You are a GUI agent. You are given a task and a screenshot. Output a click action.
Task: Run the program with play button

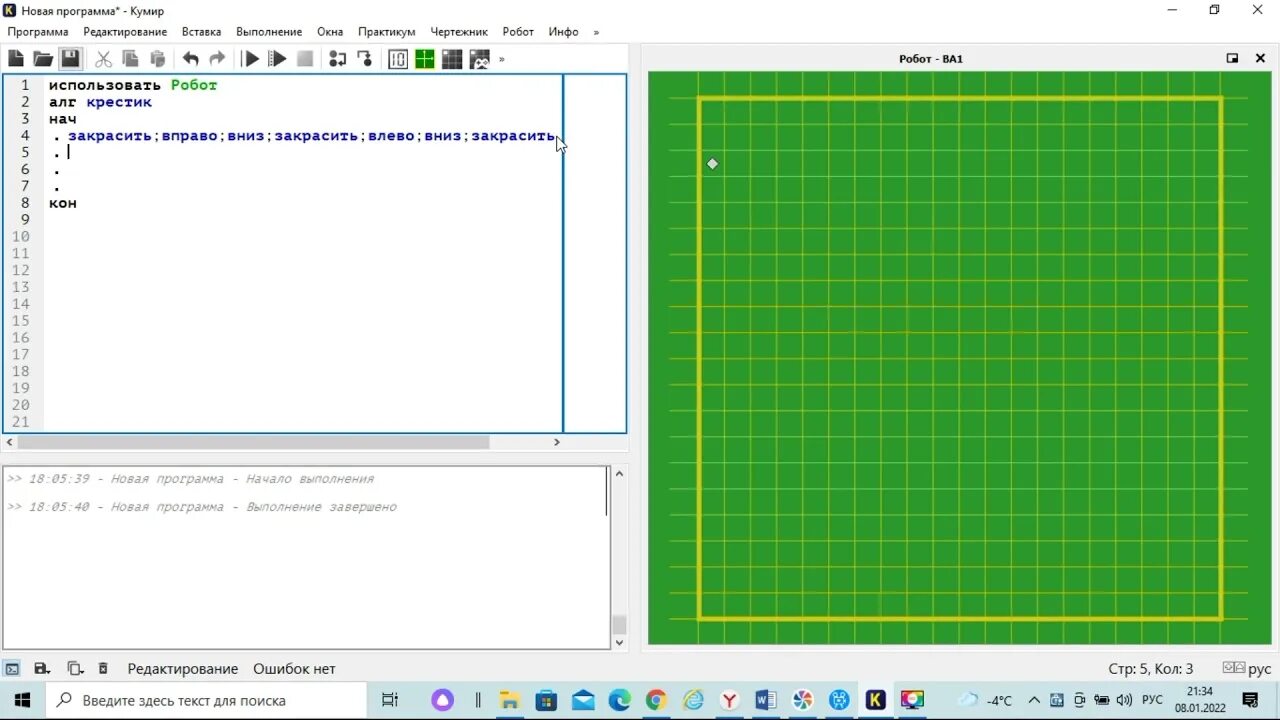[251, 59]
